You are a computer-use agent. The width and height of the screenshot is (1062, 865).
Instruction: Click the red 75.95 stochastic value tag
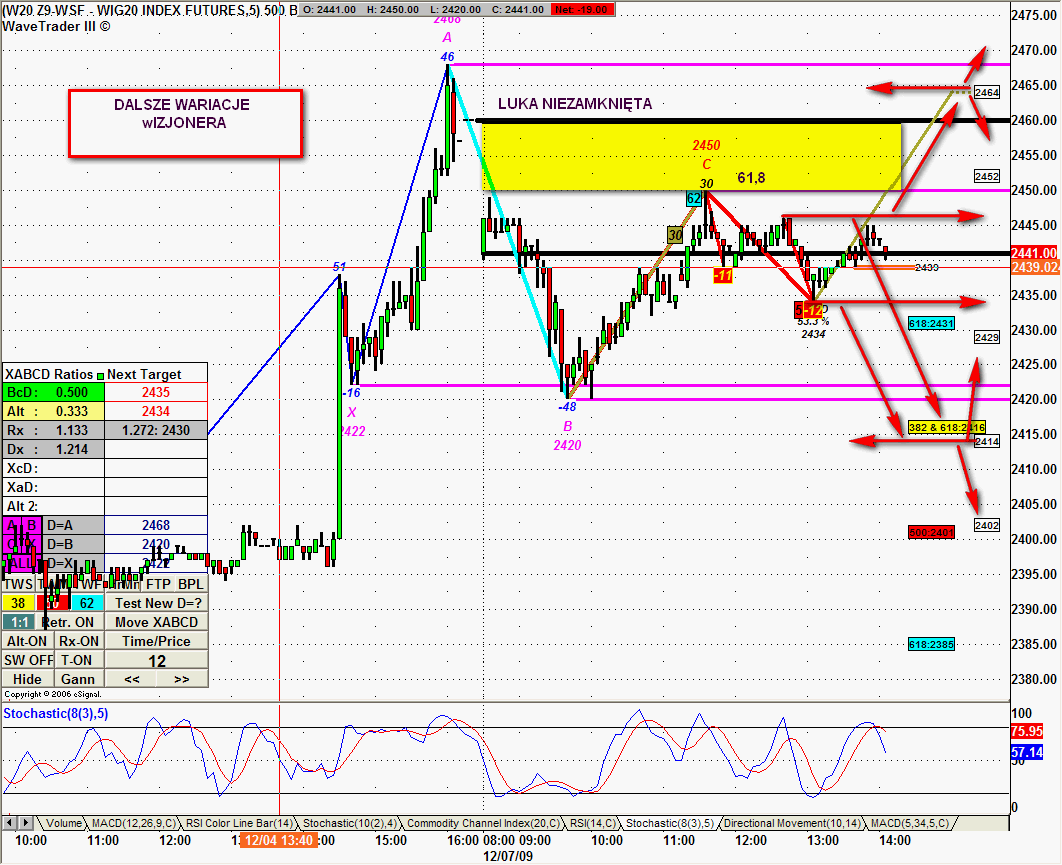coord(1027,731)
